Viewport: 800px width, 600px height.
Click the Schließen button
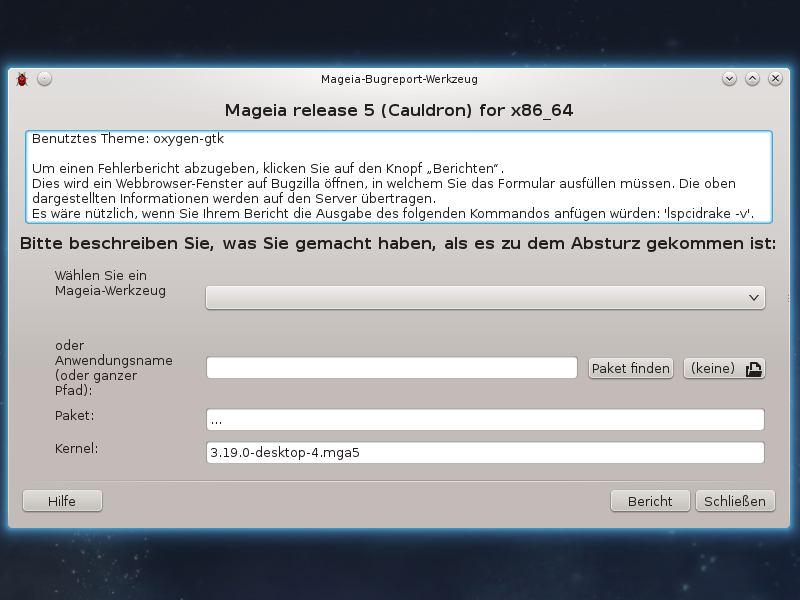(735, 501)
